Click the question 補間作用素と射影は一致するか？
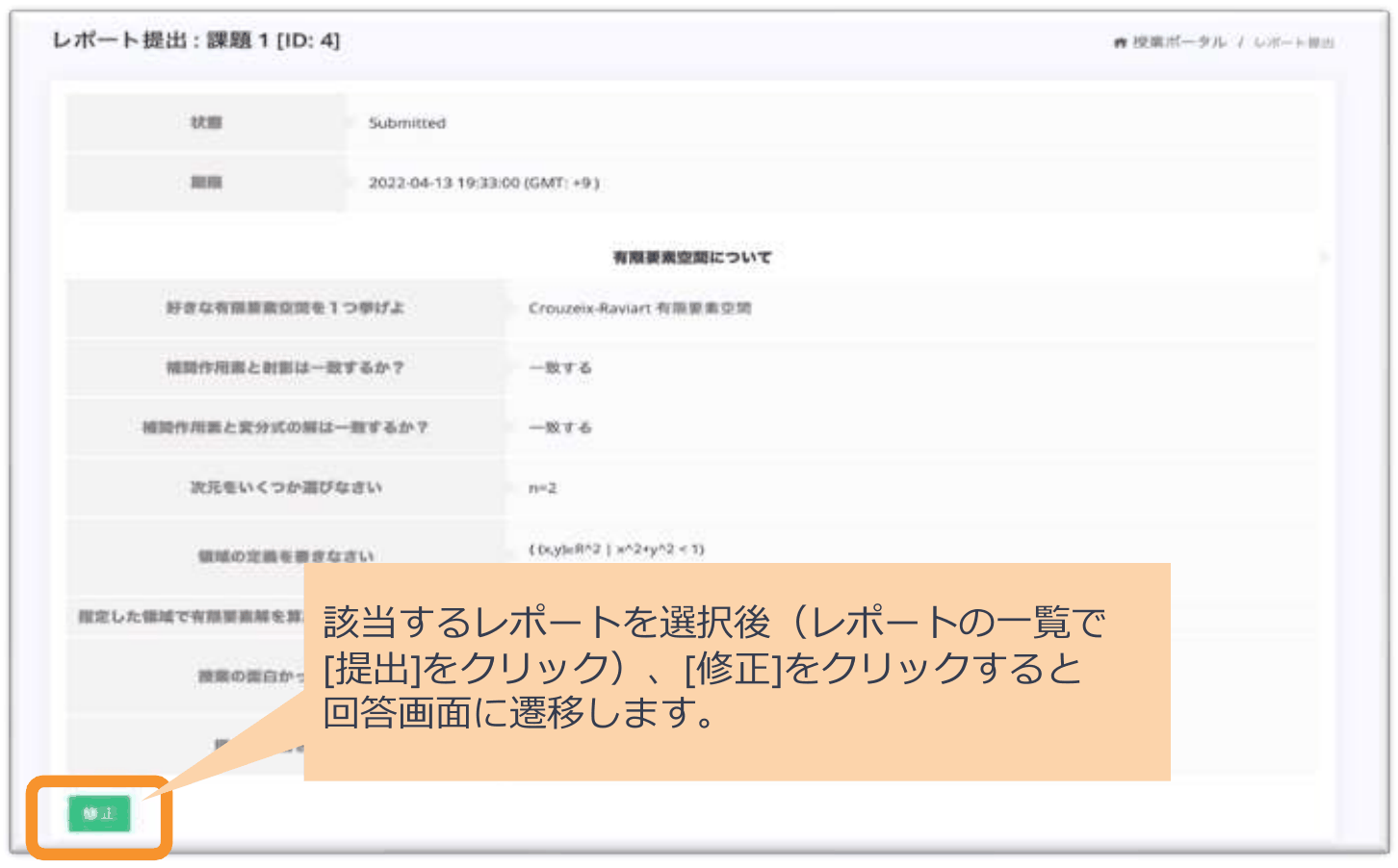Image resolution: width=1398 pixels, height=868 pixels. coord(285,368)
